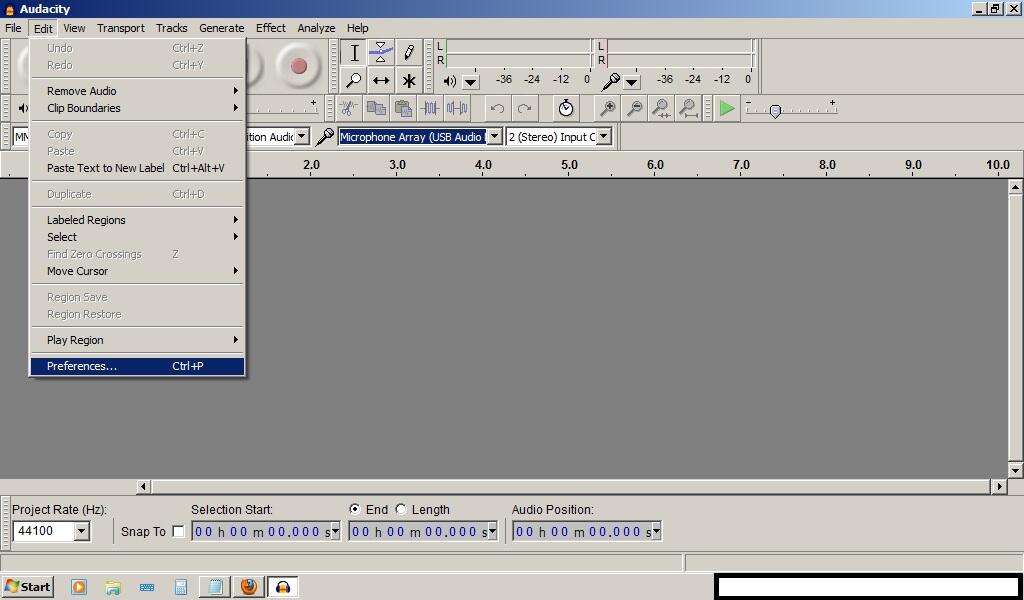
Task: Open the Move Cursor submenu
Action: (x=137, y=271)
